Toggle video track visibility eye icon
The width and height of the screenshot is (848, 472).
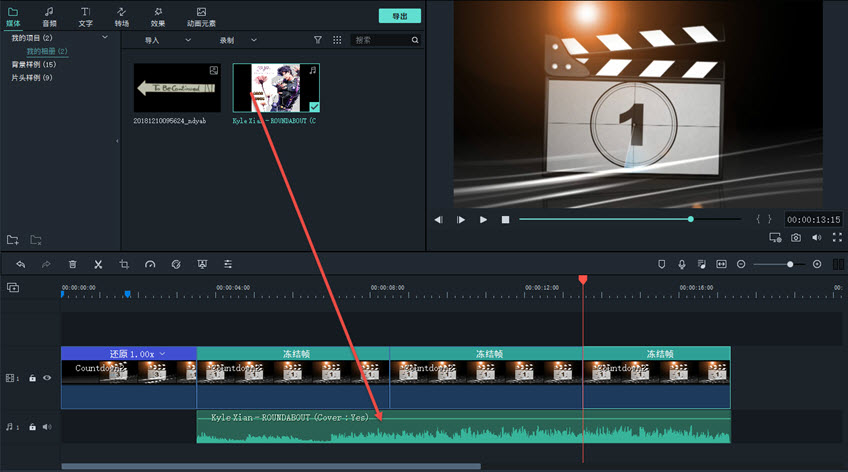(x=47, y=378)
